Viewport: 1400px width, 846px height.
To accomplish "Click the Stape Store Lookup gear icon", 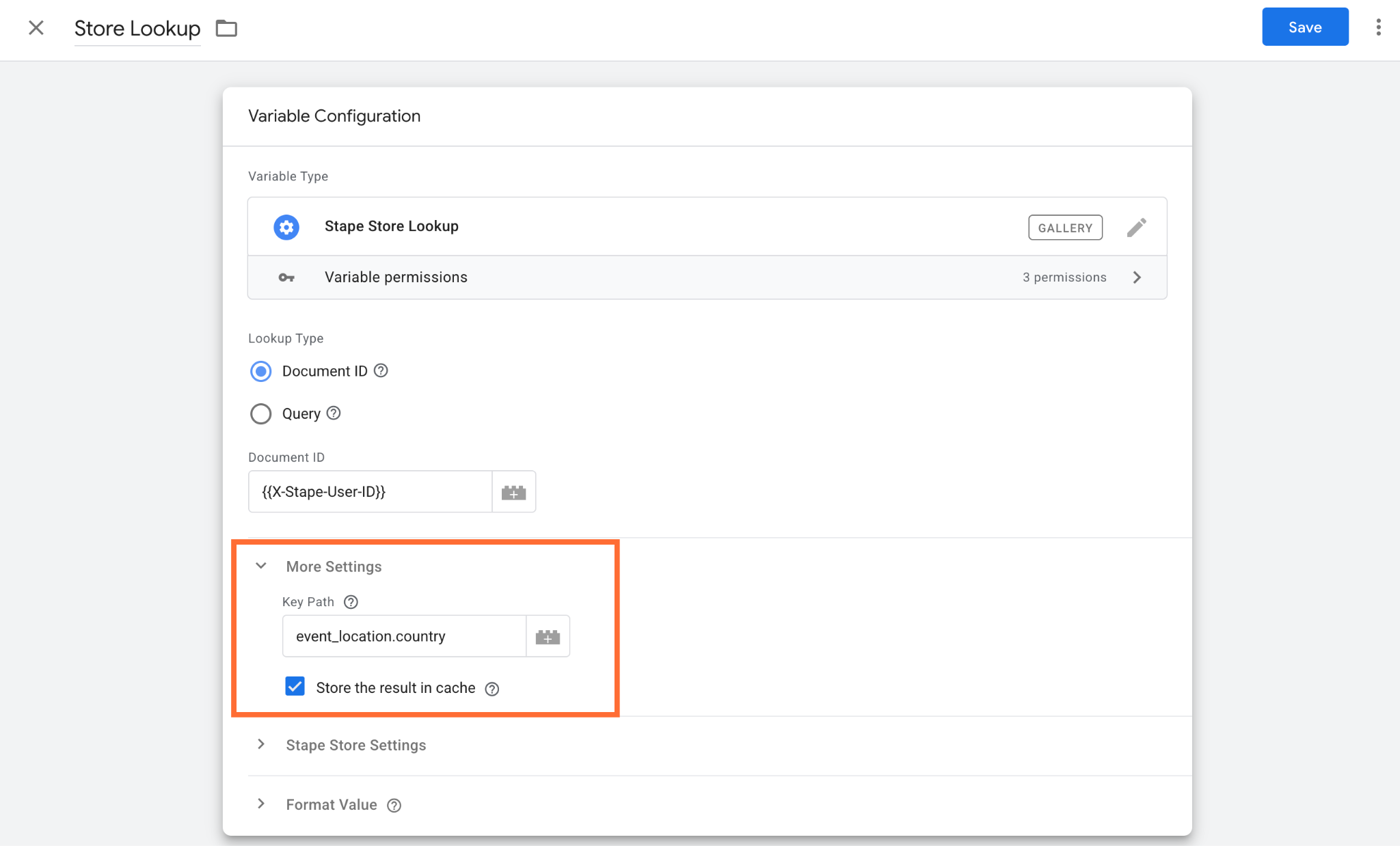I will click(286, 227).
